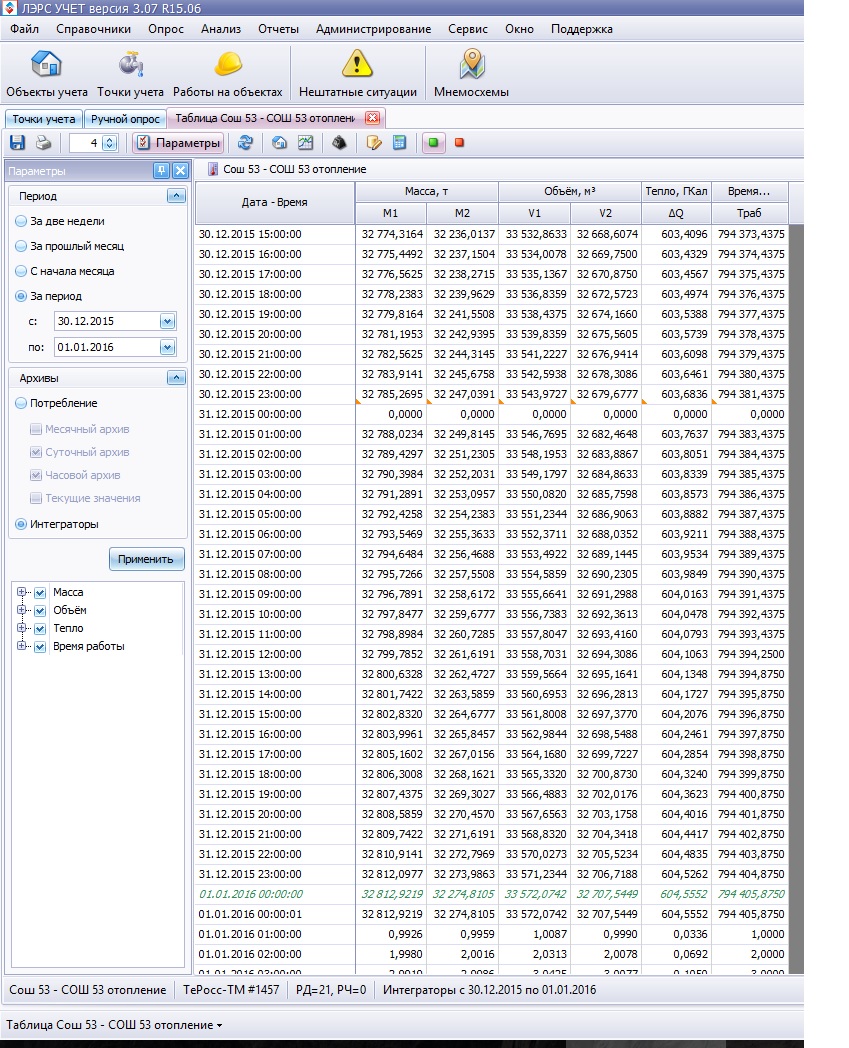Viewport: 849px width, 1048px height.
Task: Click the Траб column header
Action: pyautogui.click(x=749, y=213)
